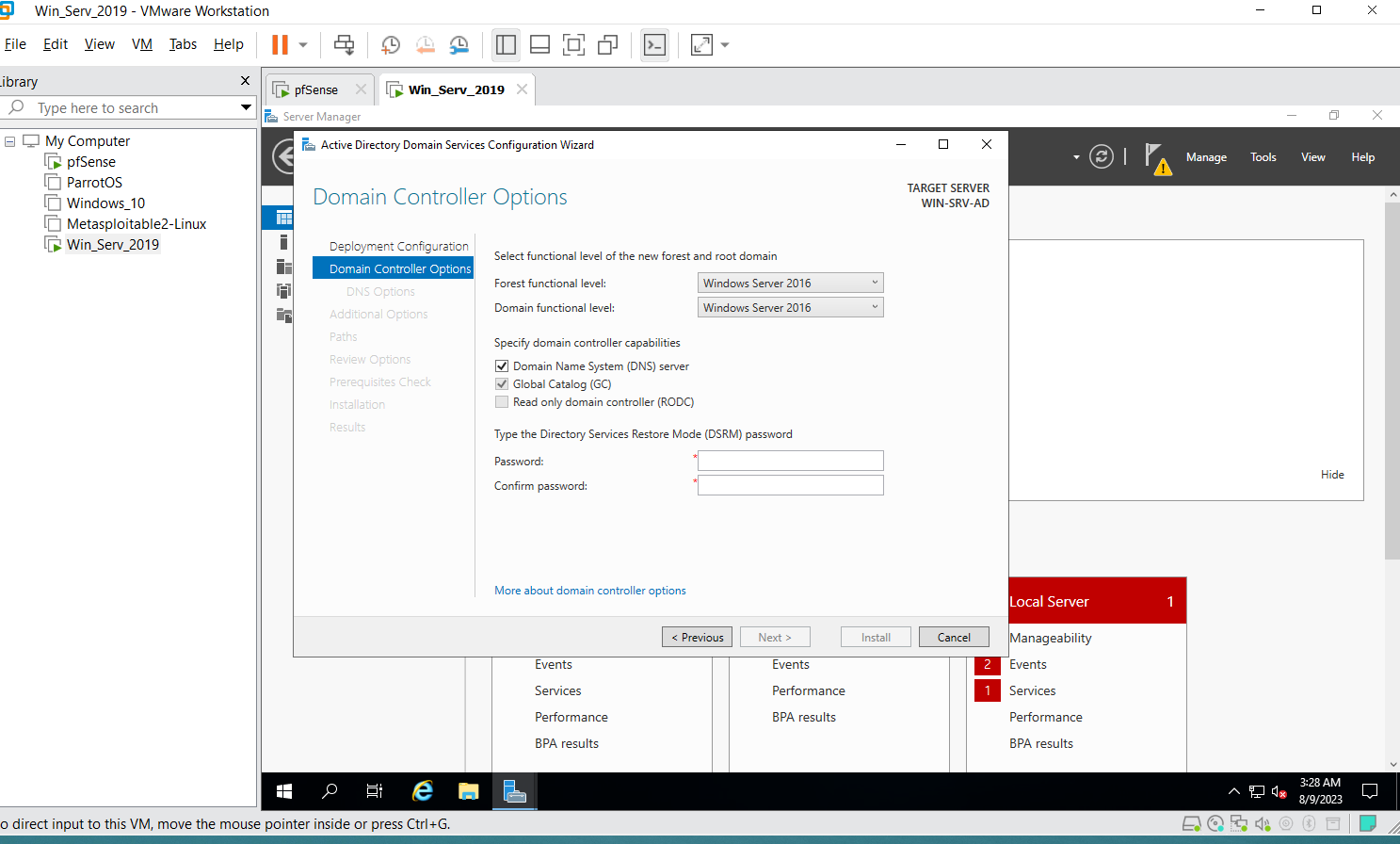This screenshot has height=844, width=1400.
Task: Select ParrotOS in the library tree
Action: 94,183
